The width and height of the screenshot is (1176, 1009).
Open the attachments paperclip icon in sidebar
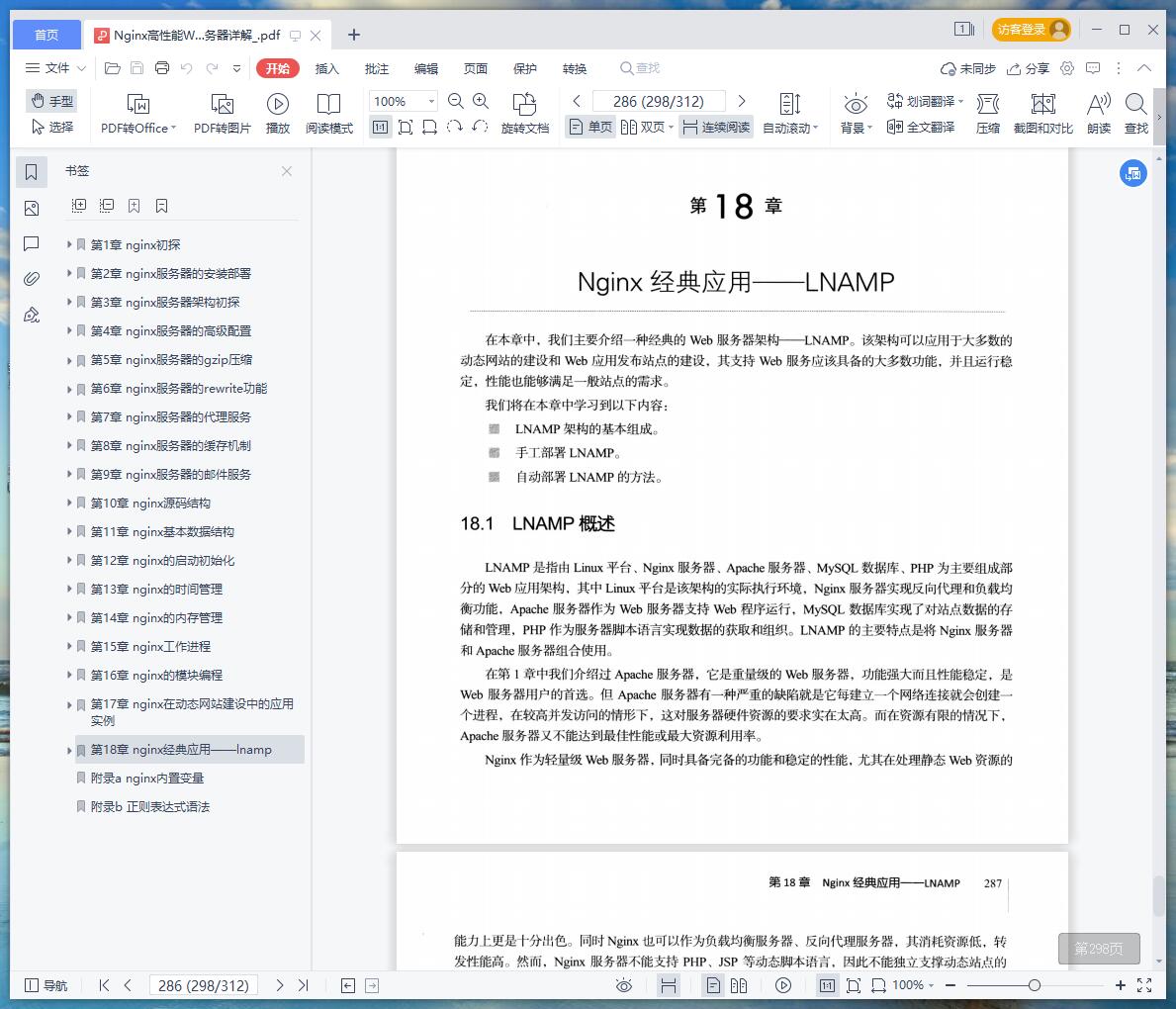coord(32,279)
